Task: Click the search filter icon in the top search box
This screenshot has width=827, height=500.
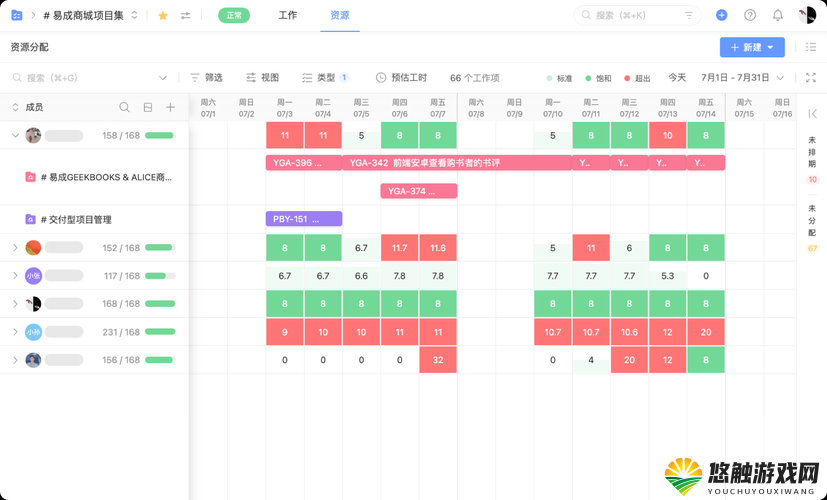Action: 689,15
